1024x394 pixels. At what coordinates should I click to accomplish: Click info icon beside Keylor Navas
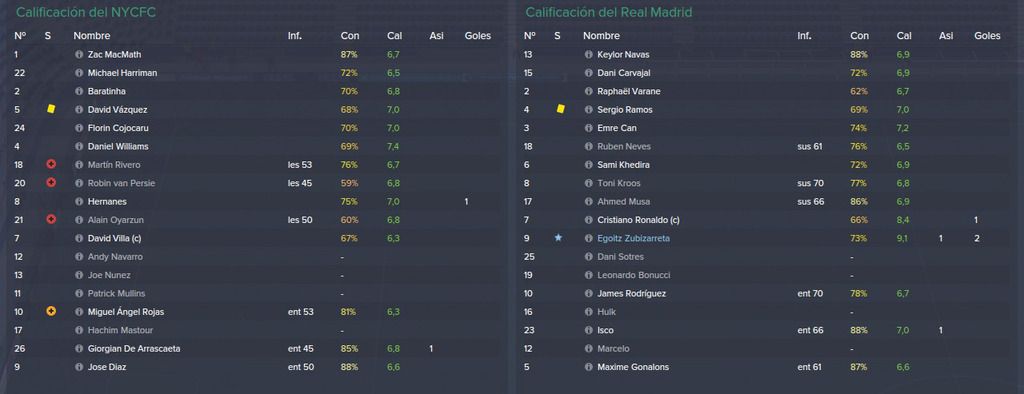(588, 55)
